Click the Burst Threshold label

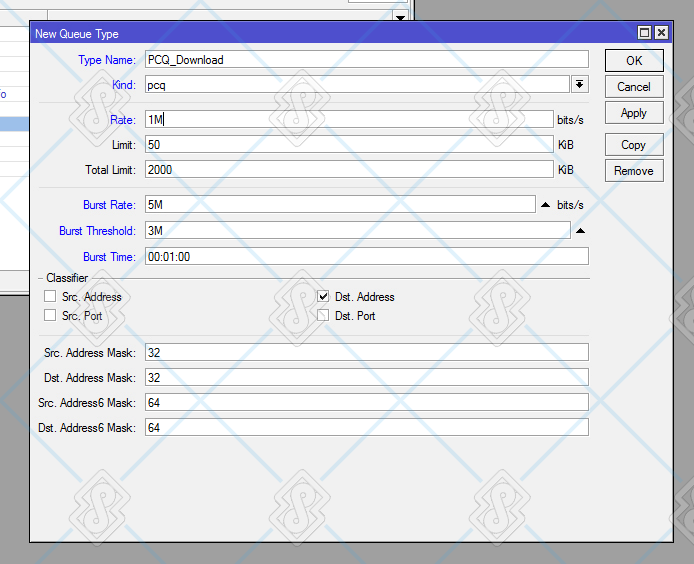pyautogui.click(x=97, y=231)
